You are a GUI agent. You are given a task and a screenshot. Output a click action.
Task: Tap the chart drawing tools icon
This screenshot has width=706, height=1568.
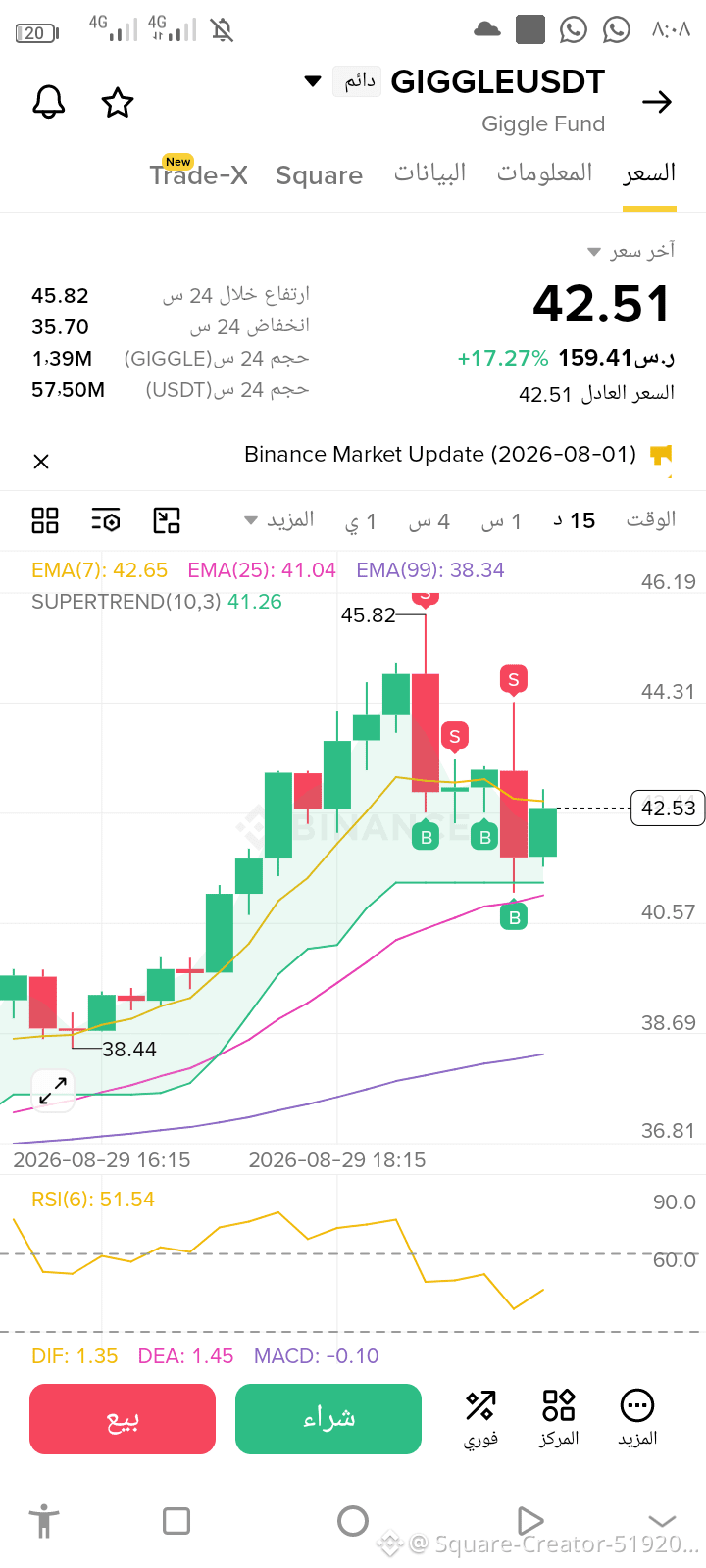coord(167,520)
